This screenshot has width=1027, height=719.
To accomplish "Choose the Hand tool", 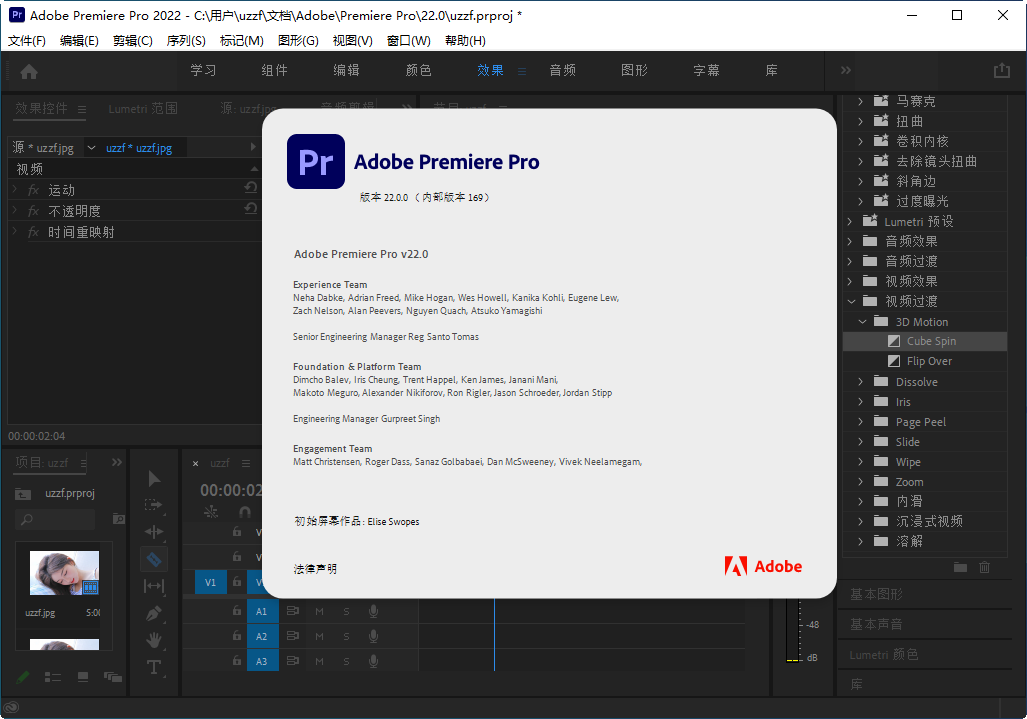I will [x=154, y=638].
